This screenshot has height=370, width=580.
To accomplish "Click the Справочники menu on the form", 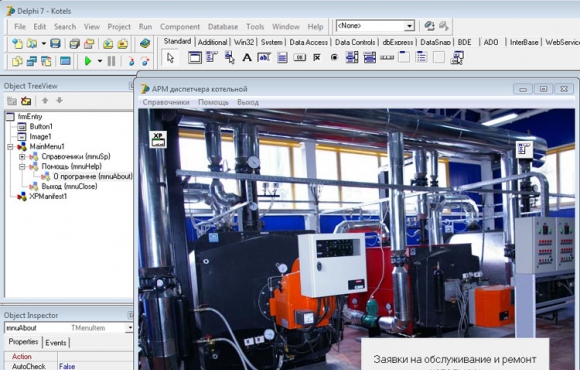I will tap(166, 102).
